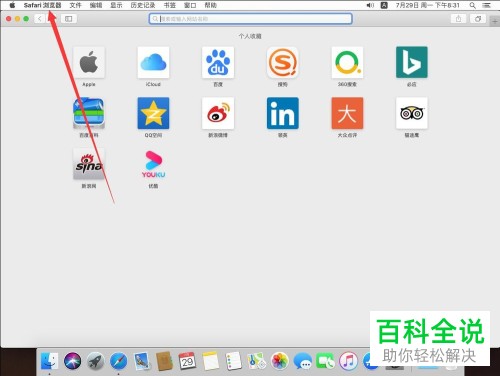Open the Baidu Baike favorite
500x376 pixels.
89,113
